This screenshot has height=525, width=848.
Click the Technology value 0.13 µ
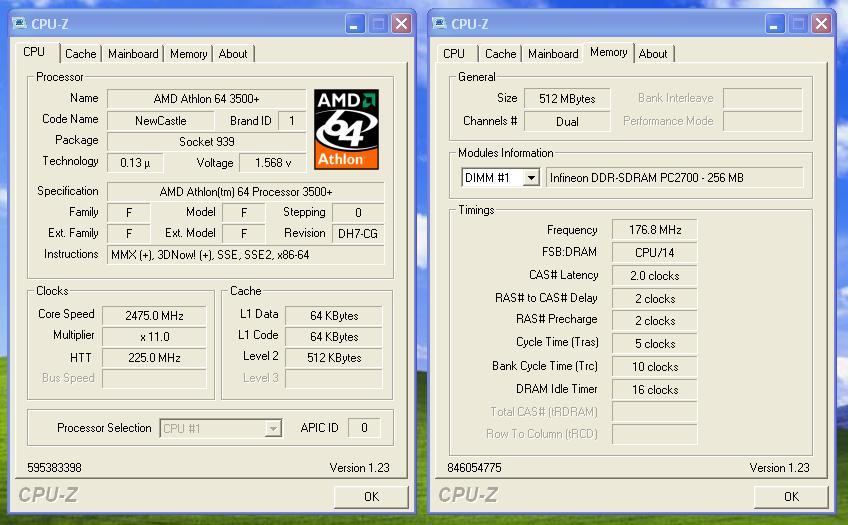(135, 163)
